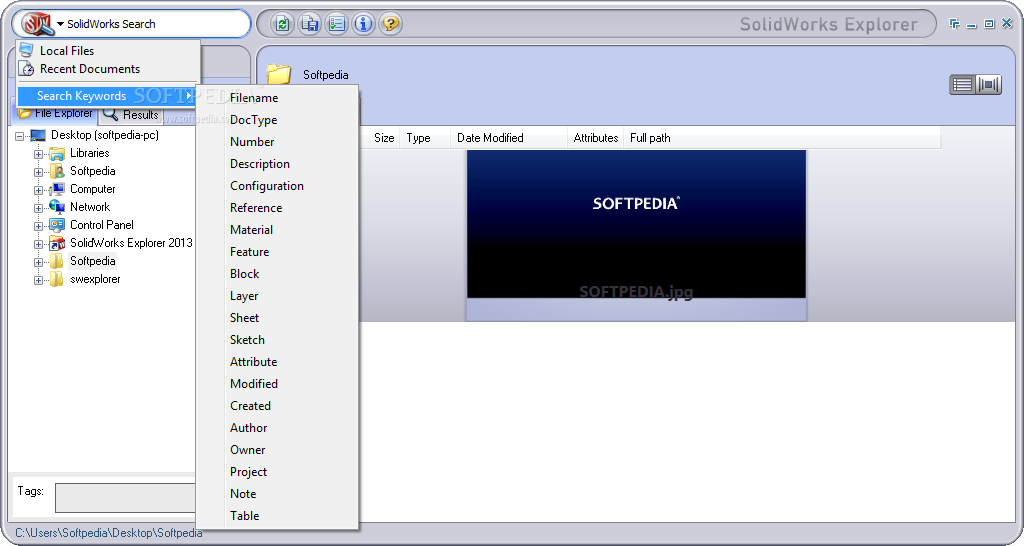Viewport: 1024px width, 546px height.
Task: Choose Author keyword from submenu
Action: tap(277, 428)
